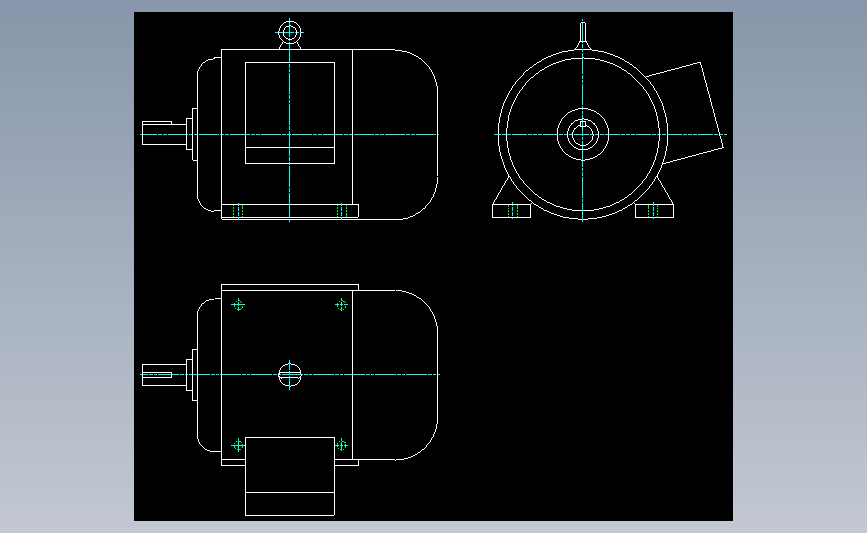Image resolution: width=867 pixels, height=533 pixels.
Task: Click the shaft center circle in end view
Action: coord(582,134)
